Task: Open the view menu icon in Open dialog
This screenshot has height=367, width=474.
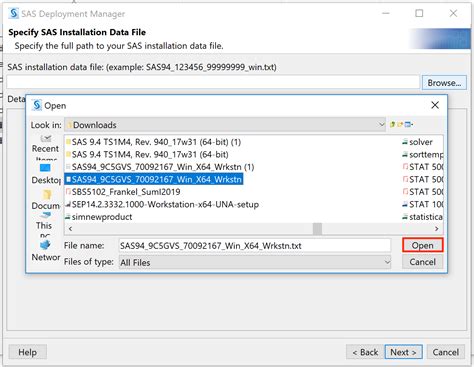Action: coord(409,124)
